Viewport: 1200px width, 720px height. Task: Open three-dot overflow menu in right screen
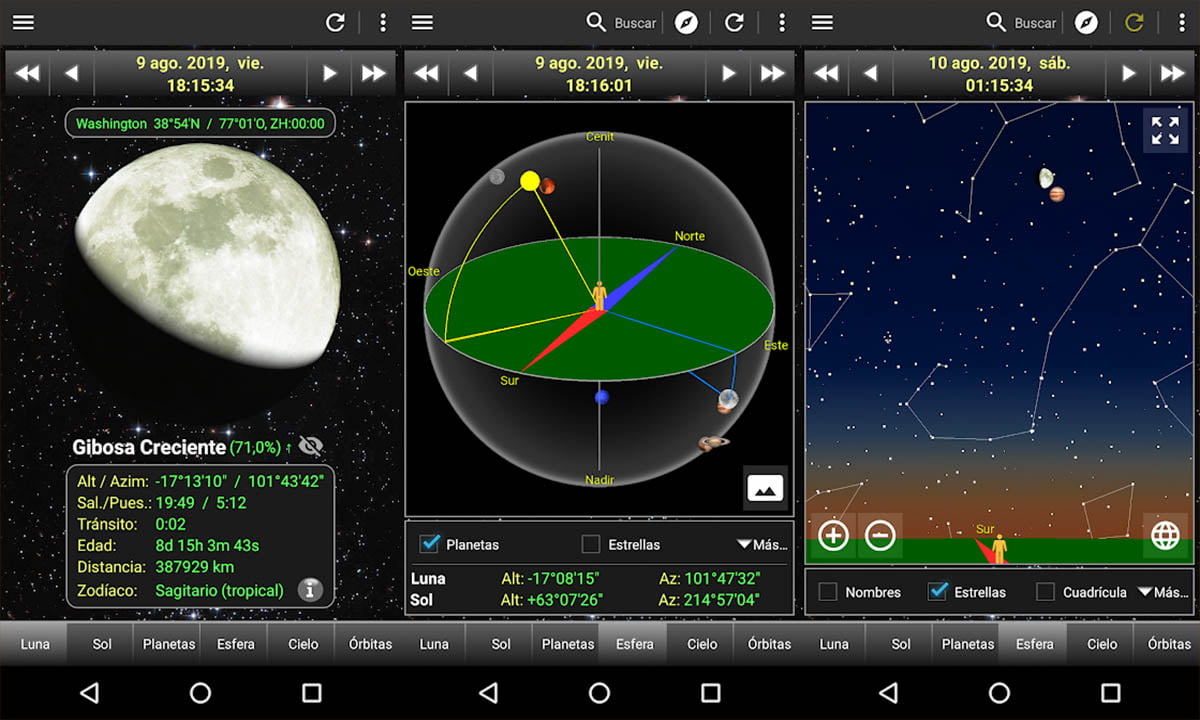[x=1181, y=22]
